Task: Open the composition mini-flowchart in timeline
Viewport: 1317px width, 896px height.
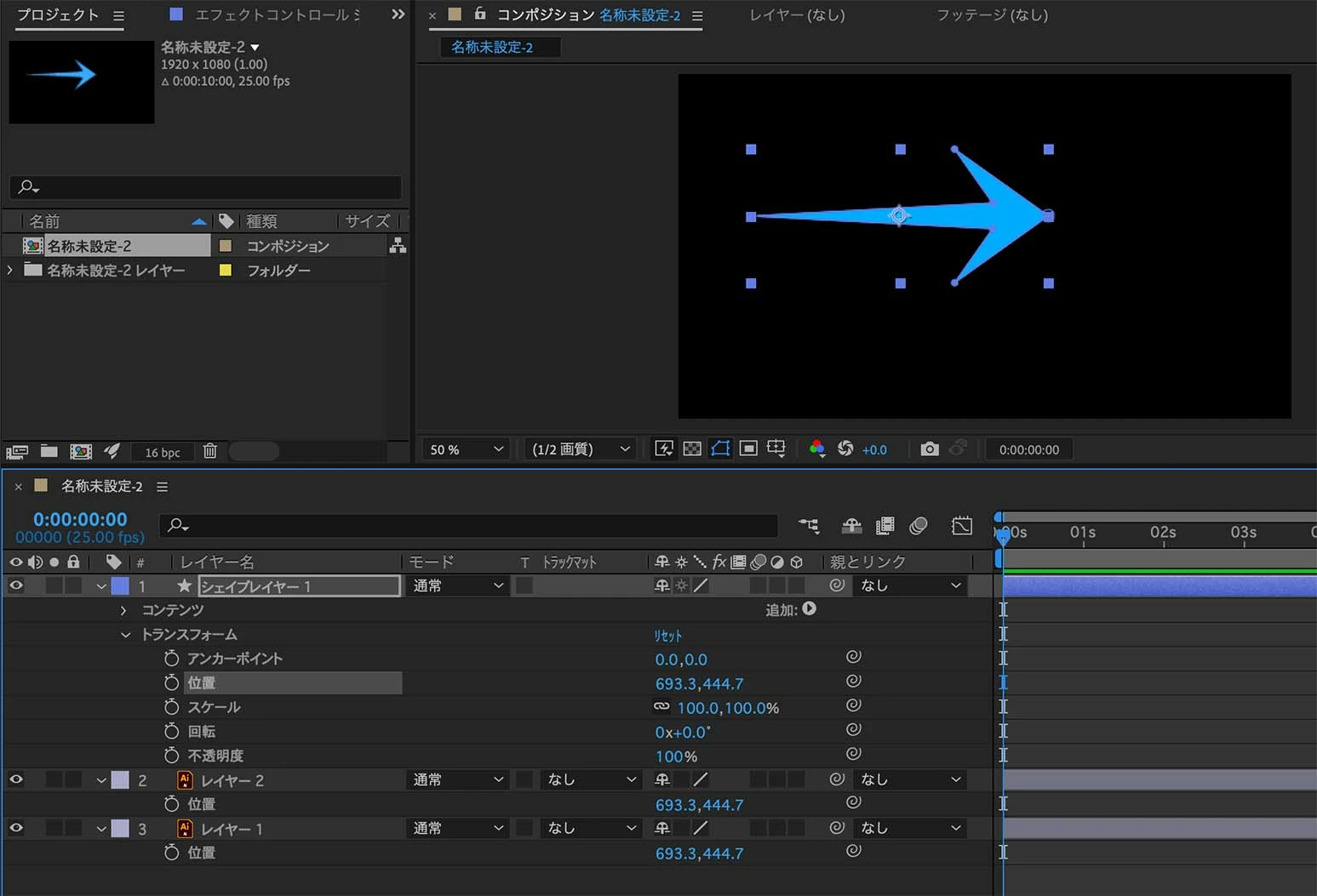Action: click(x=809, y=526)
